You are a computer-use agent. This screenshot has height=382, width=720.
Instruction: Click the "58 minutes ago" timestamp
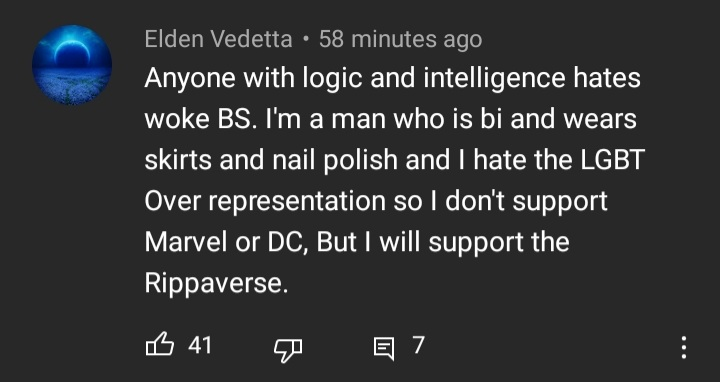(x=400, y=39)
